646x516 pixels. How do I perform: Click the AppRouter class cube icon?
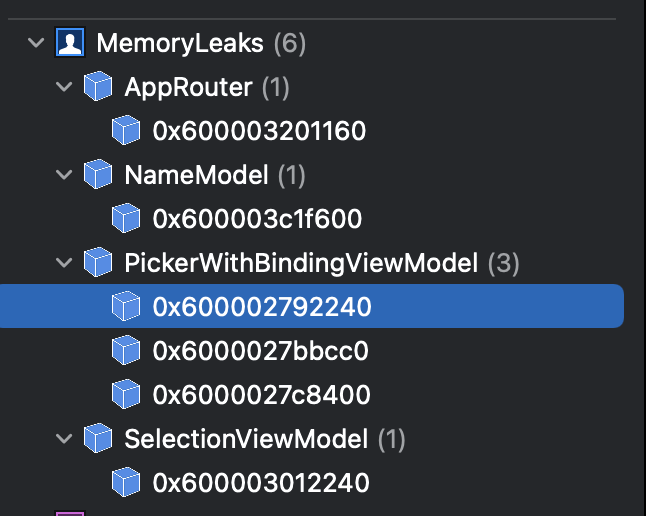coord(97,87)
